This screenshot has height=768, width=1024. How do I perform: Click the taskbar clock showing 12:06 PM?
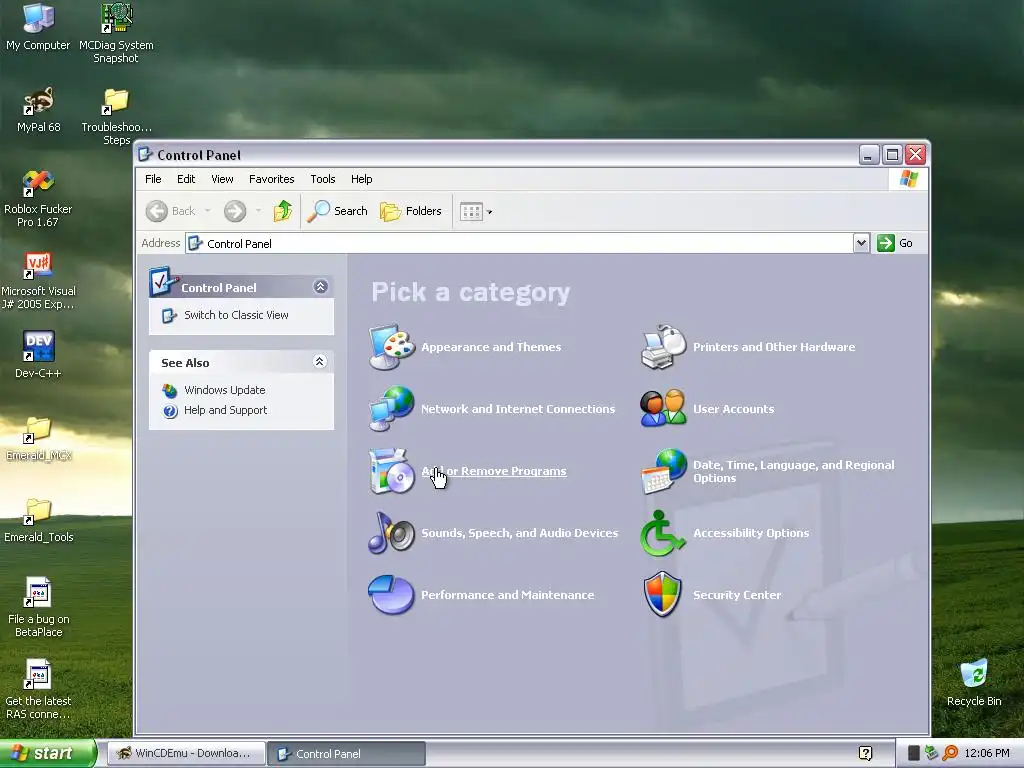click(x=987, y=753)
